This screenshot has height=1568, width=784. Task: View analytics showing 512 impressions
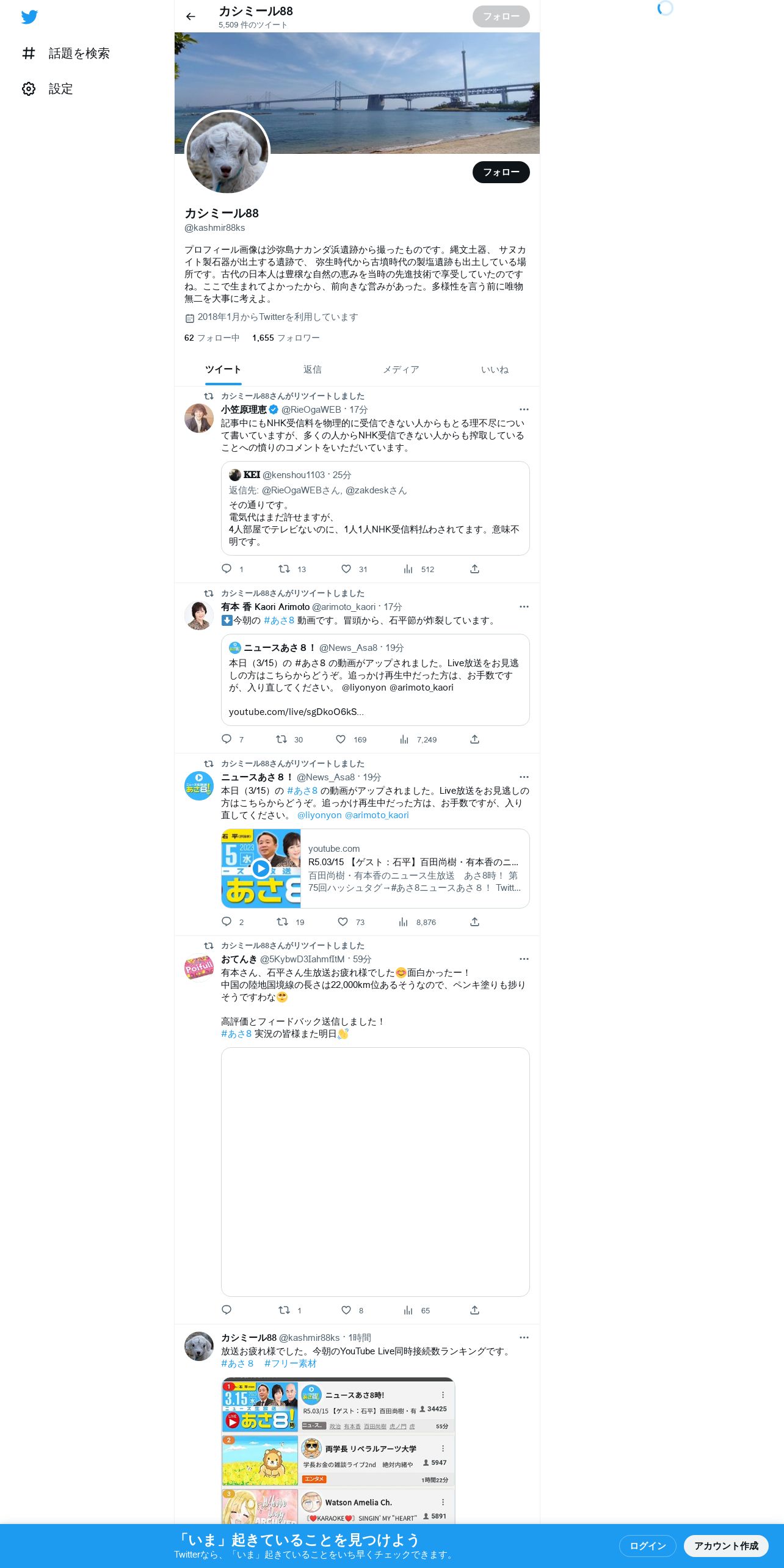[419, 569]
